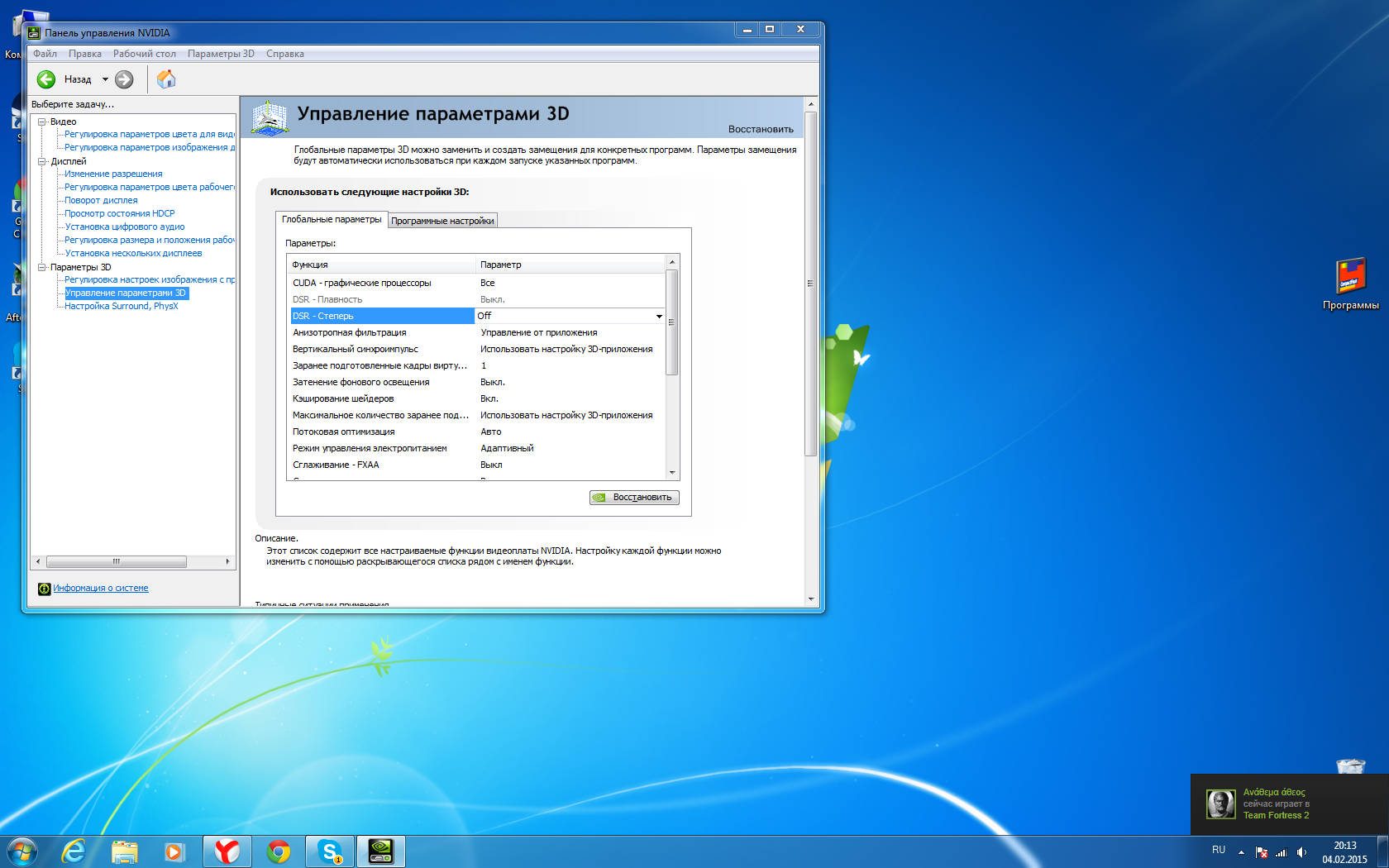
Task: Click the Параметр column header
Action: (x=570, y=265)
